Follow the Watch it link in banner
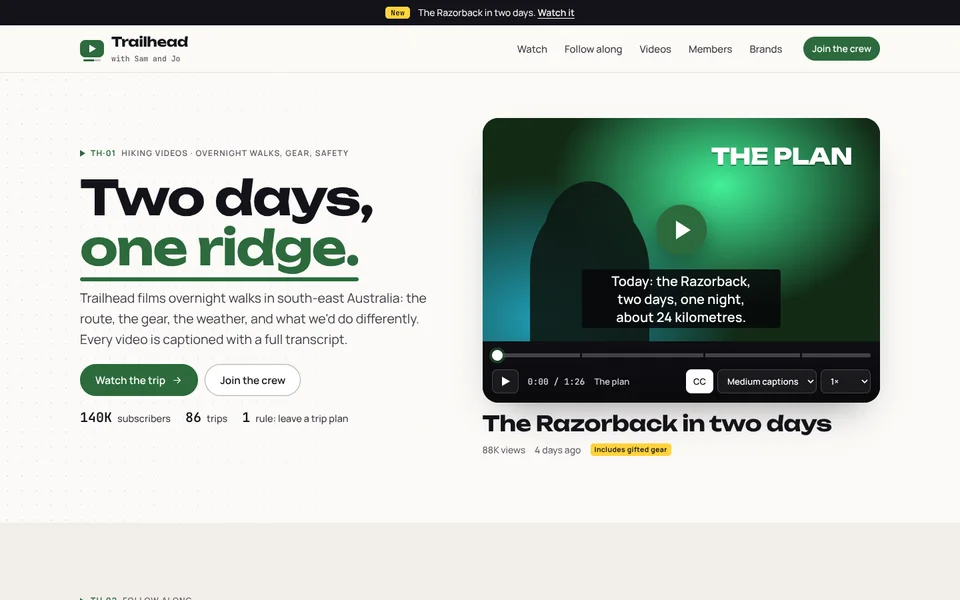960x600 pixels. pyautogui.click(x=556, y=13)
